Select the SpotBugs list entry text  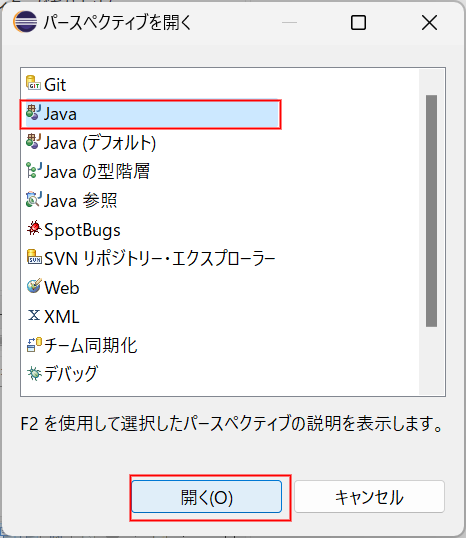pos(82,230)
